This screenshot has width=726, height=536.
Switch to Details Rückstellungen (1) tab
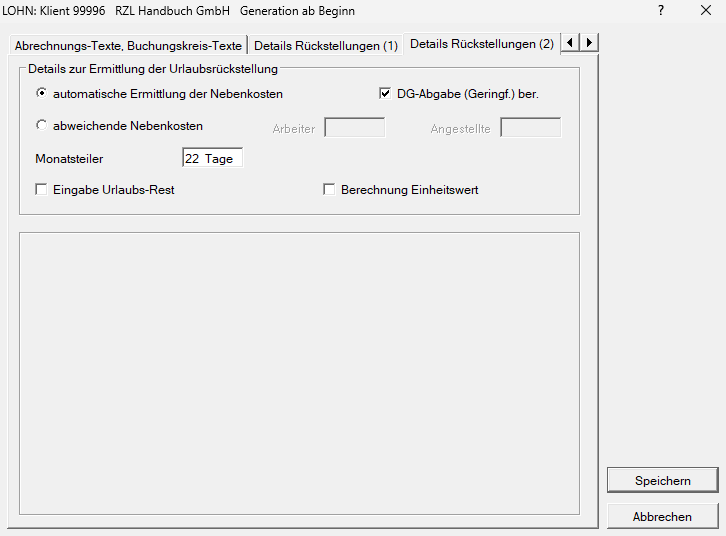[x=325, y=46]
